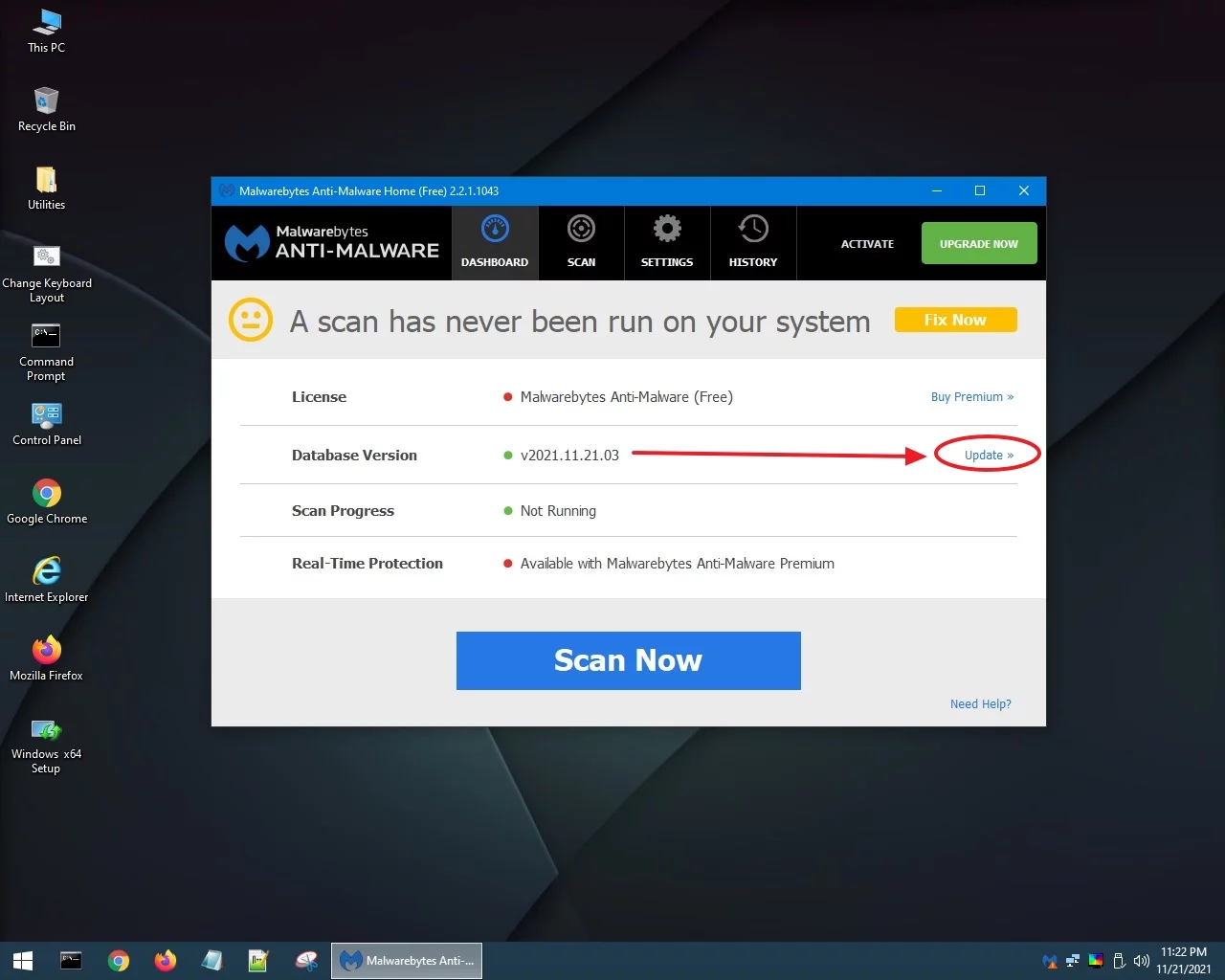Open the Windows Start menu
The height and width of the screenshot is (980, 1225).
23,961
